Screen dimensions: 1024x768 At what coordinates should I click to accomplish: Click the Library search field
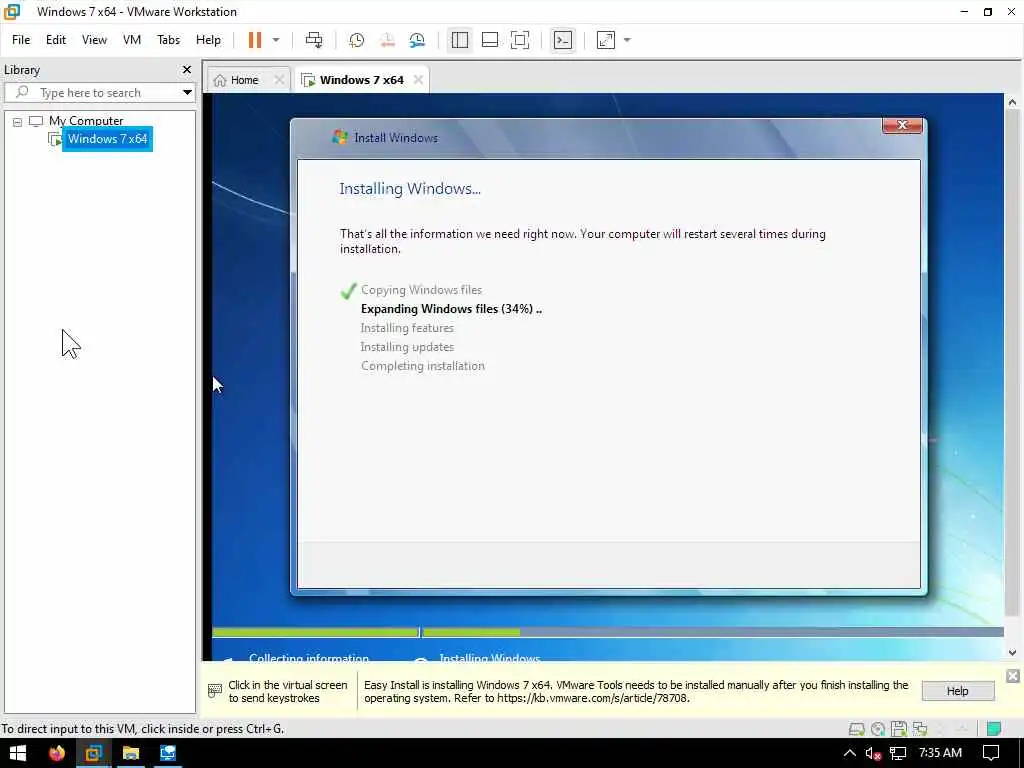(98, 93)
